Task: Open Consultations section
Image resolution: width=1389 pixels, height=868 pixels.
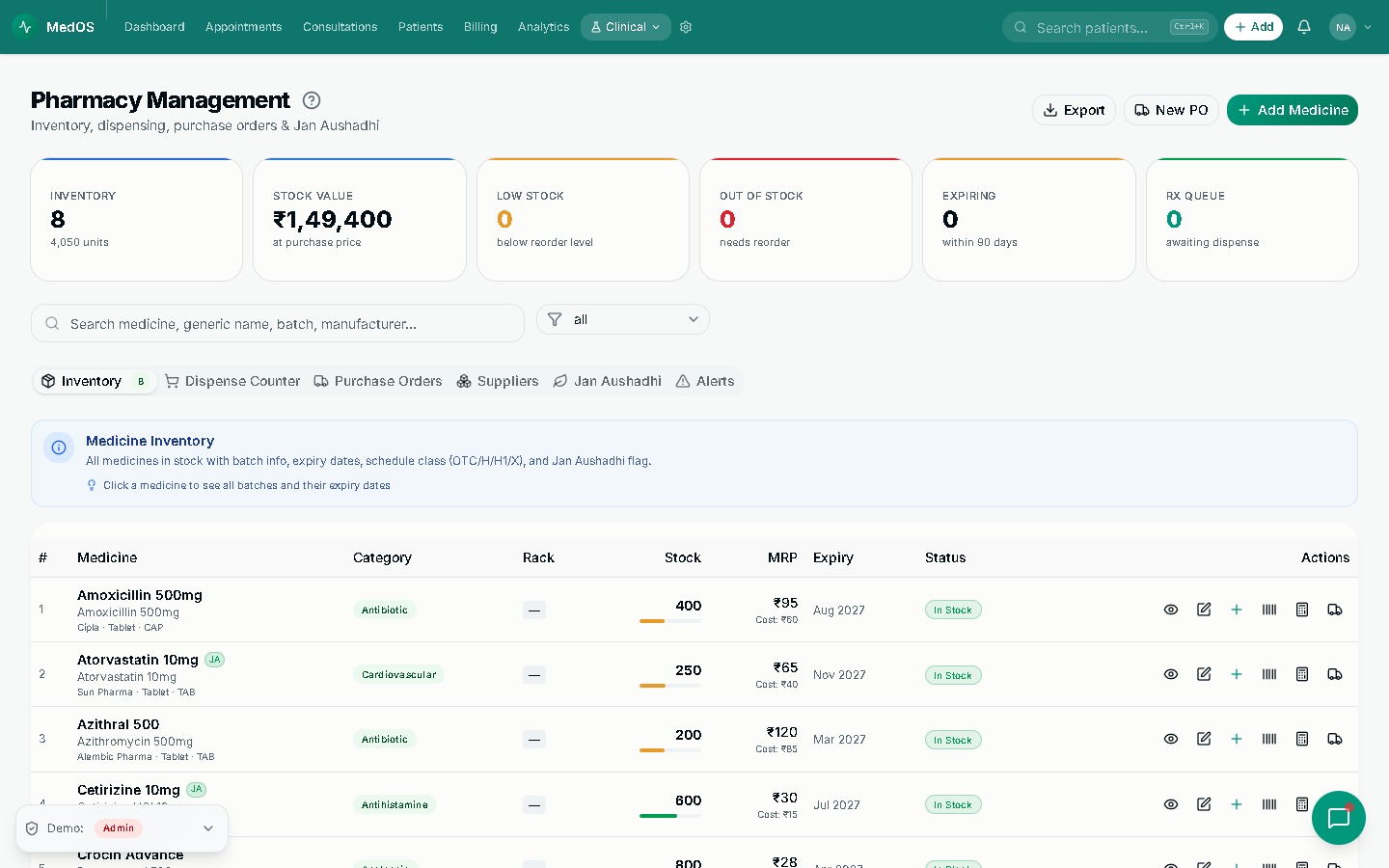Action: pos(340,27)
